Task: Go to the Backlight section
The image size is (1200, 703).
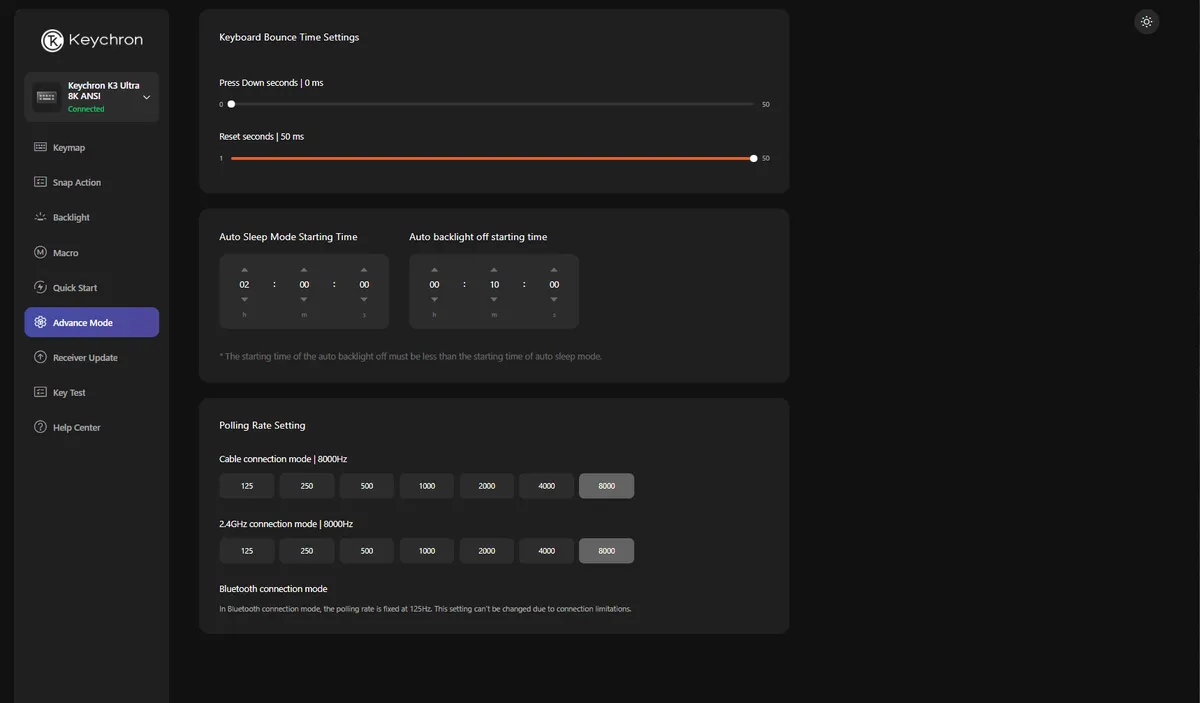Action: [x=91, y=217]
